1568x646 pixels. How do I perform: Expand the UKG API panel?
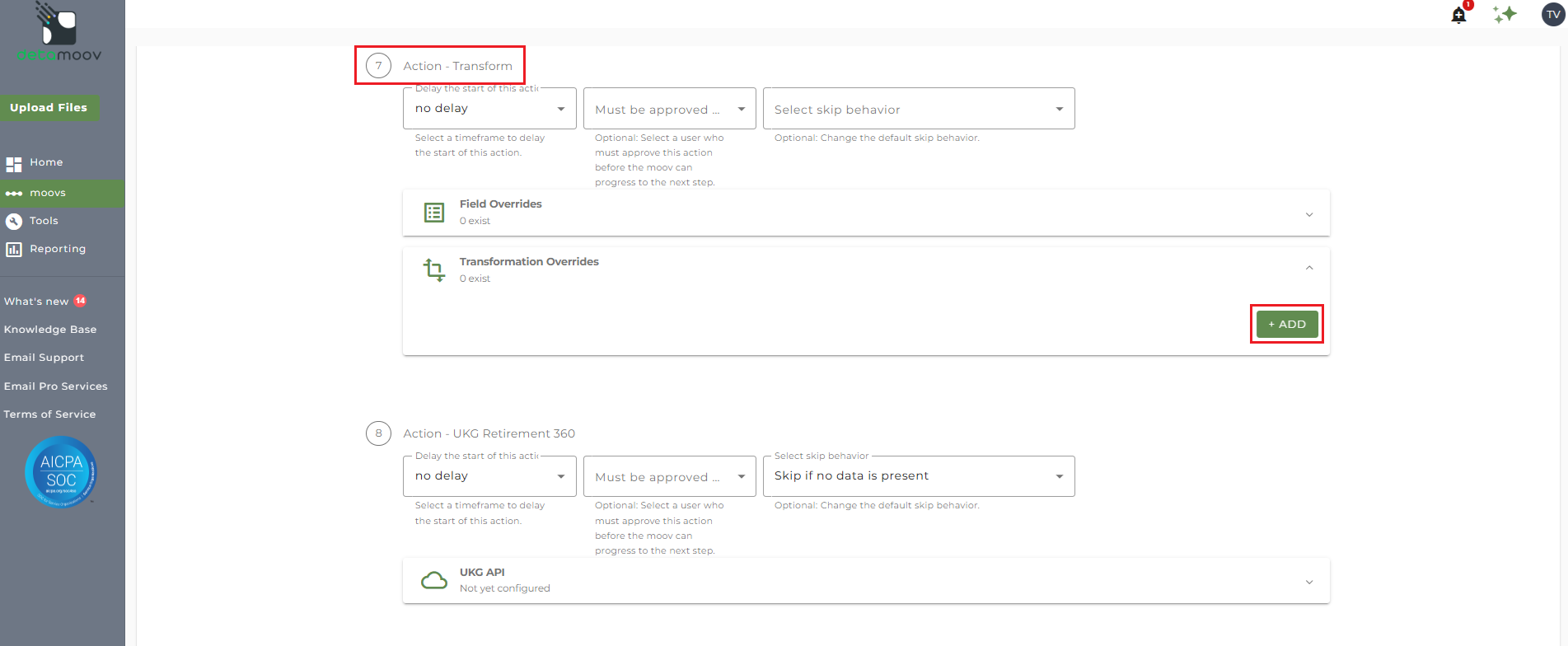(1308, 582)
